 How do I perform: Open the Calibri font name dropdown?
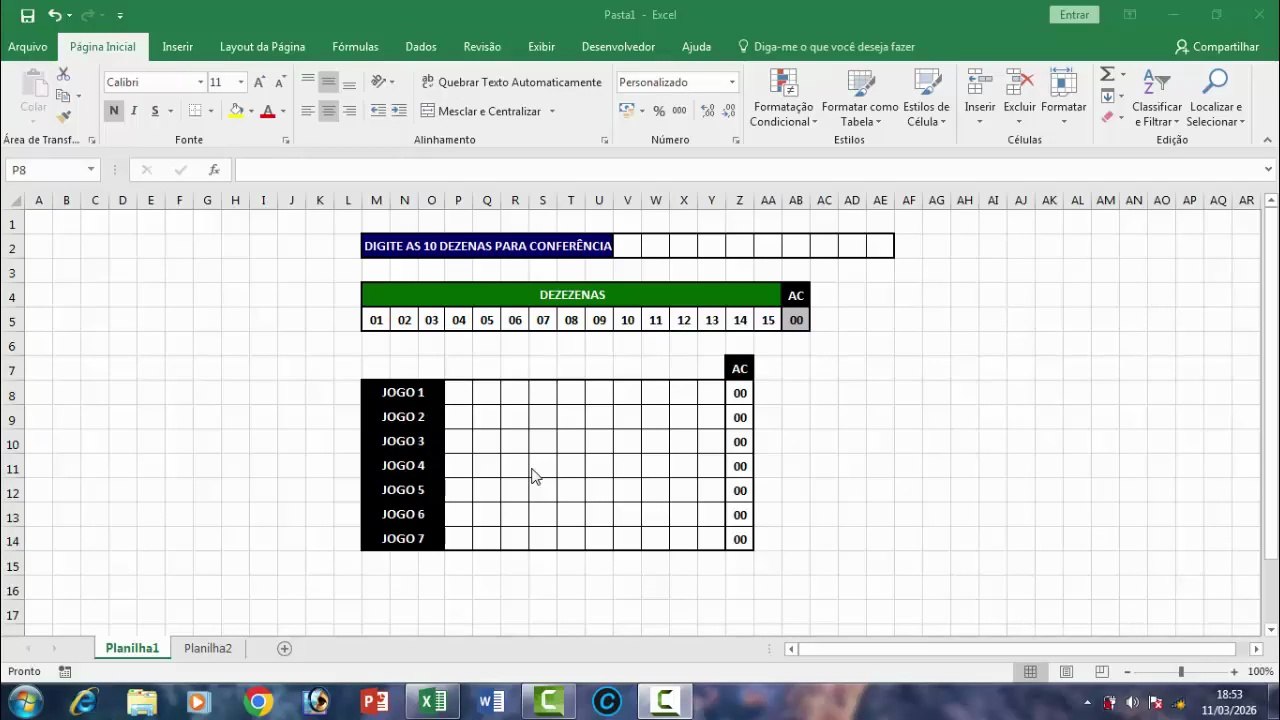coord(200,82)
